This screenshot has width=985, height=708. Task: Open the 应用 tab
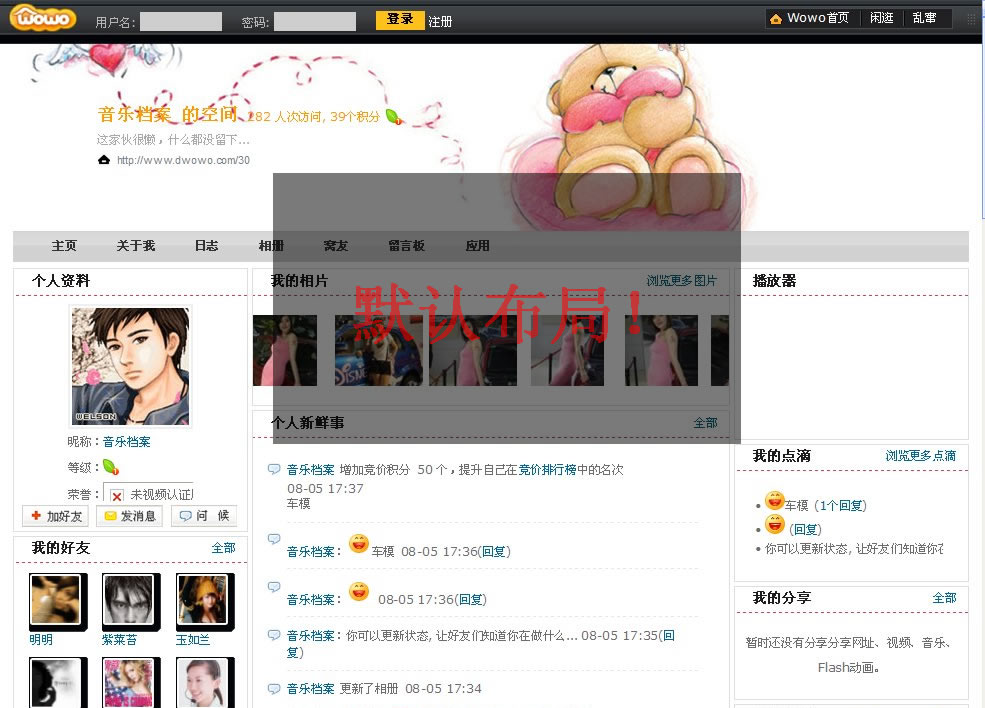click(477, 246)
